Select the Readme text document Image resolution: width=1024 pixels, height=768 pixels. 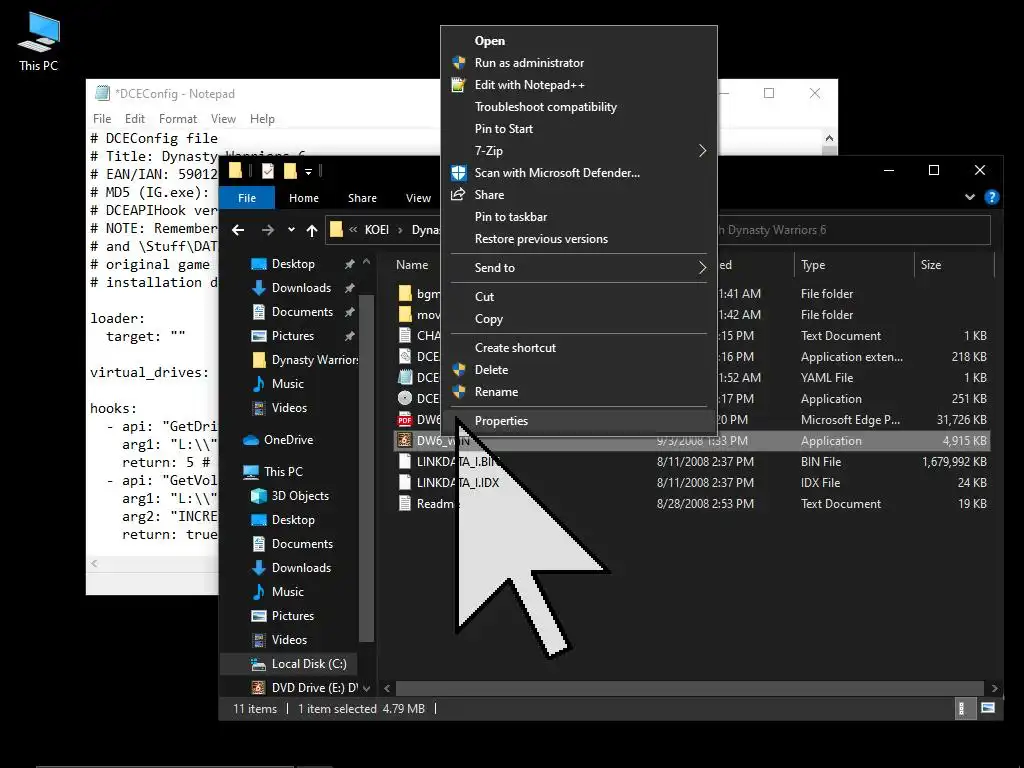[692, 504]
